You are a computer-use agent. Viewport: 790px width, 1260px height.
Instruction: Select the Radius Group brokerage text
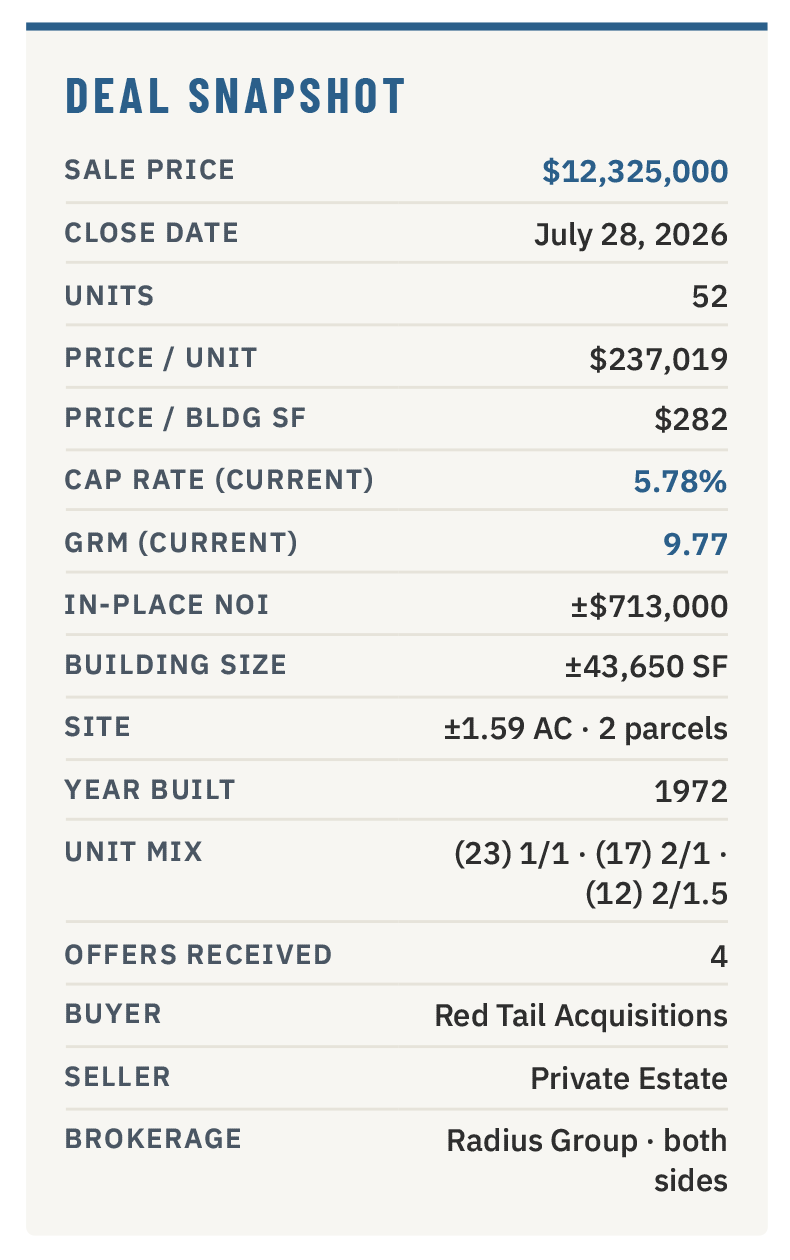coord(541,1141)
